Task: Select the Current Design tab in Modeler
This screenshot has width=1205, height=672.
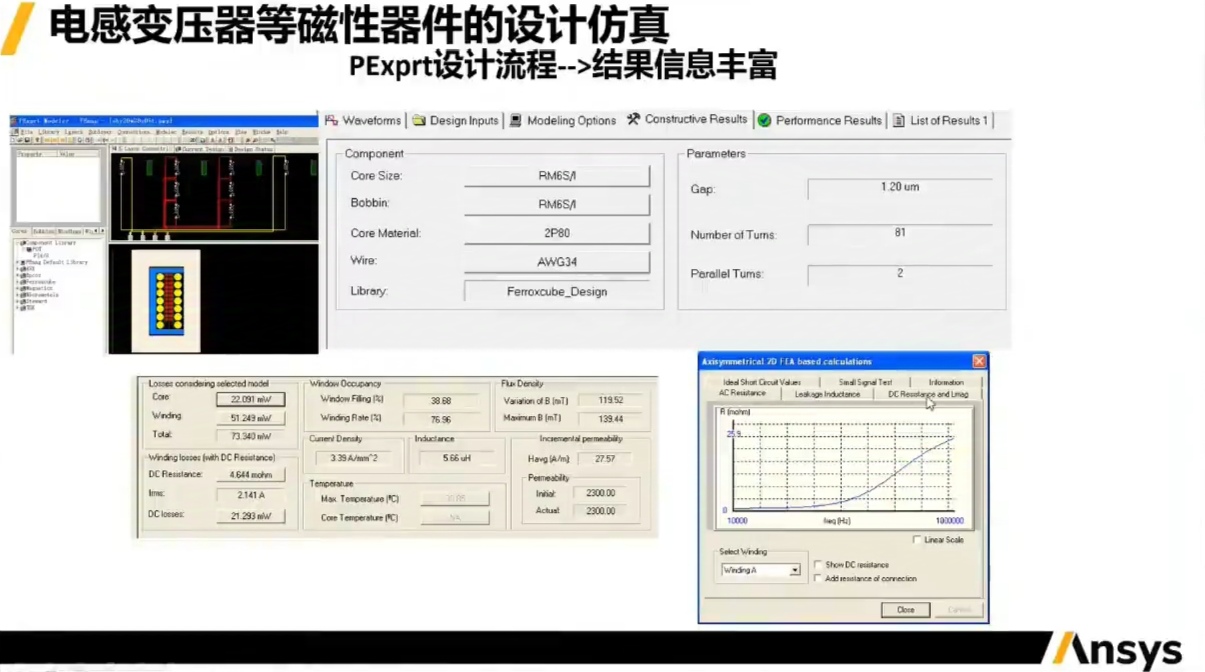Action: point(199,149)
